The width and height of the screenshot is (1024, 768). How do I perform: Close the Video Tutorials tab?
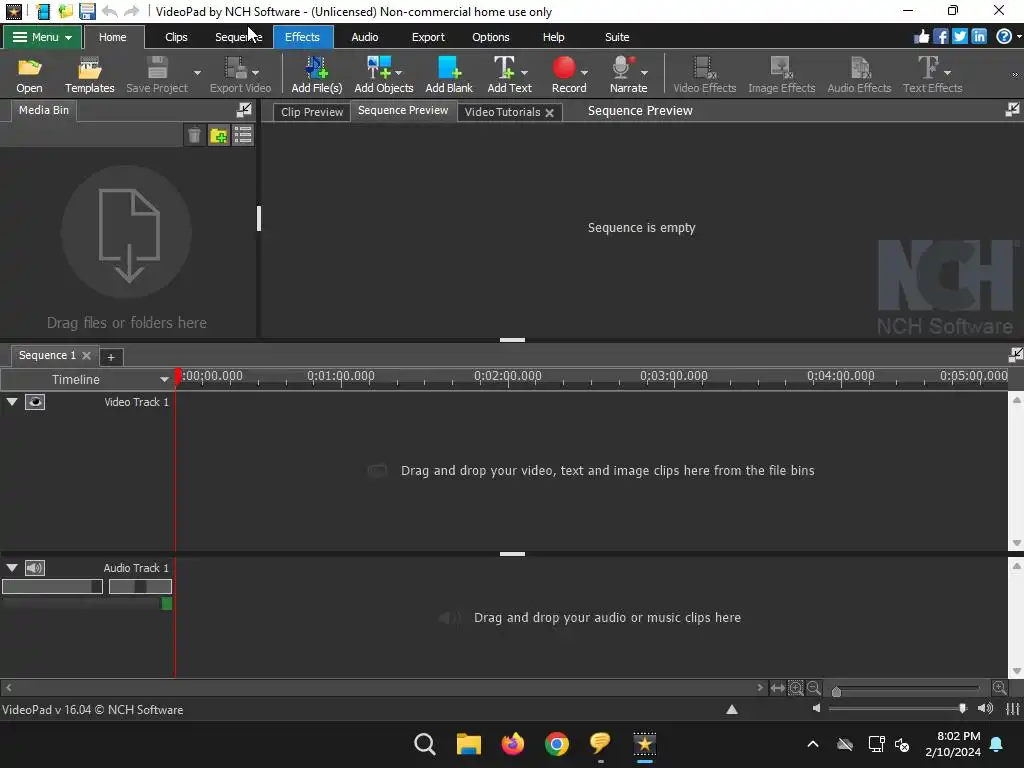pyautogui.click(x=550, y=113)
